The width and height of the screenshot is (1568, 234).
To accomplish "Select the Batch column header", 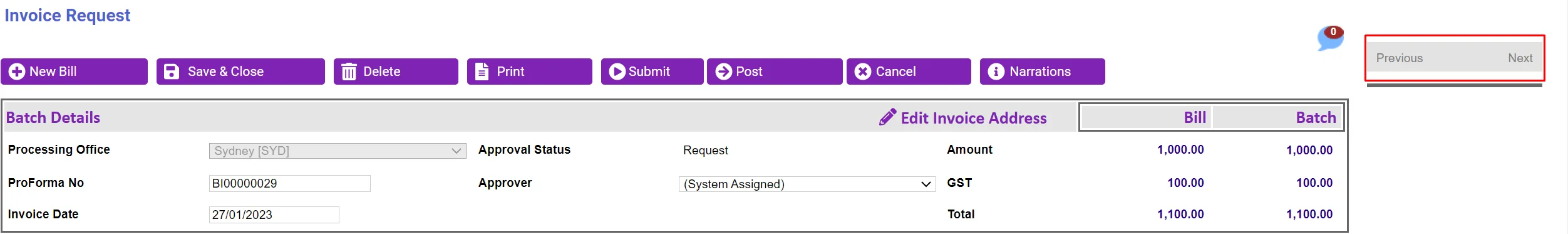I will (1316, 117).
